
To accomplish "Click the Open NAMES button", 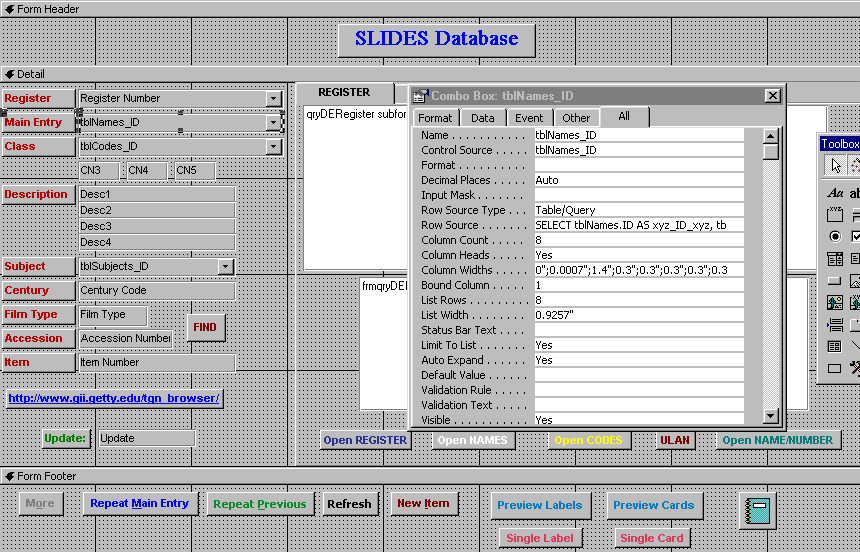I will 473,440.
